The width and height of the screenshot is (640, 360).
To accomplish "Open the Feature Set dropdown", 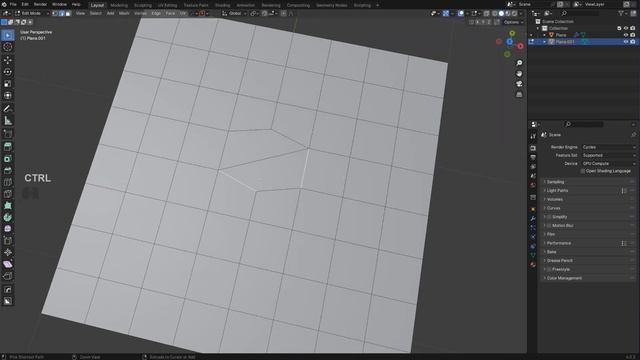I will pos(609,156).
